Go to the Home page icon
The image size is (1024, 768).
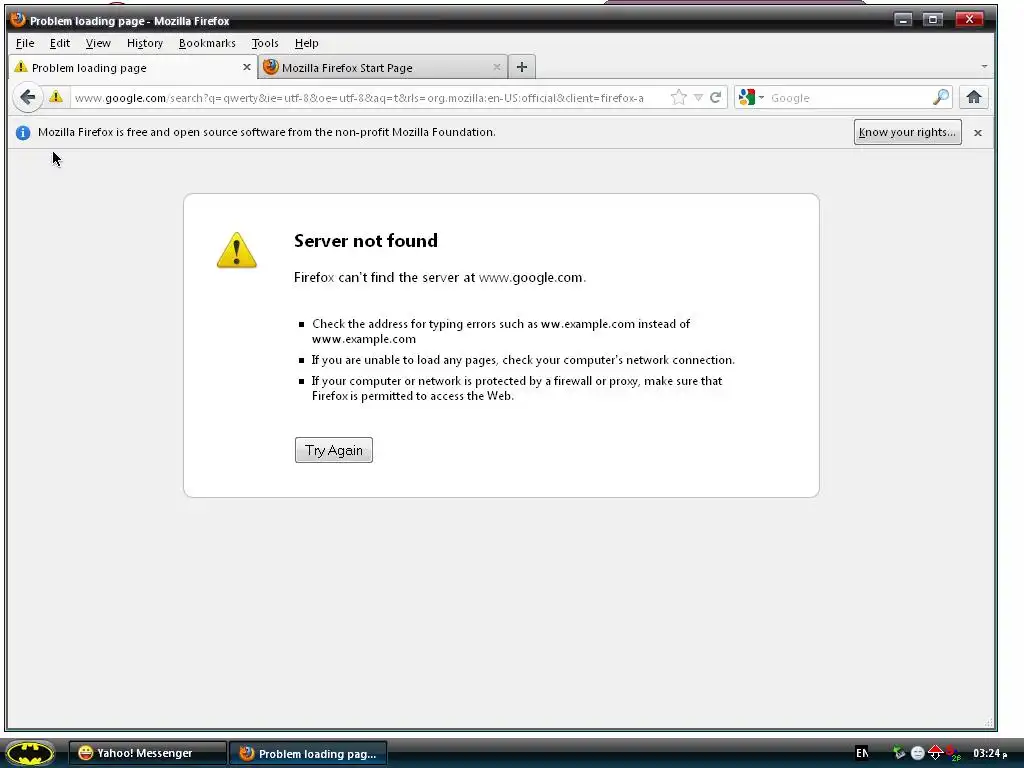974,97
